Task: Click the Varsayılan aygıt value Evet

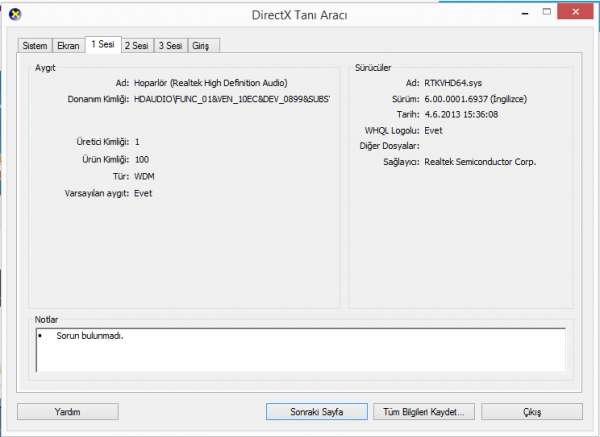Action: 143,193
